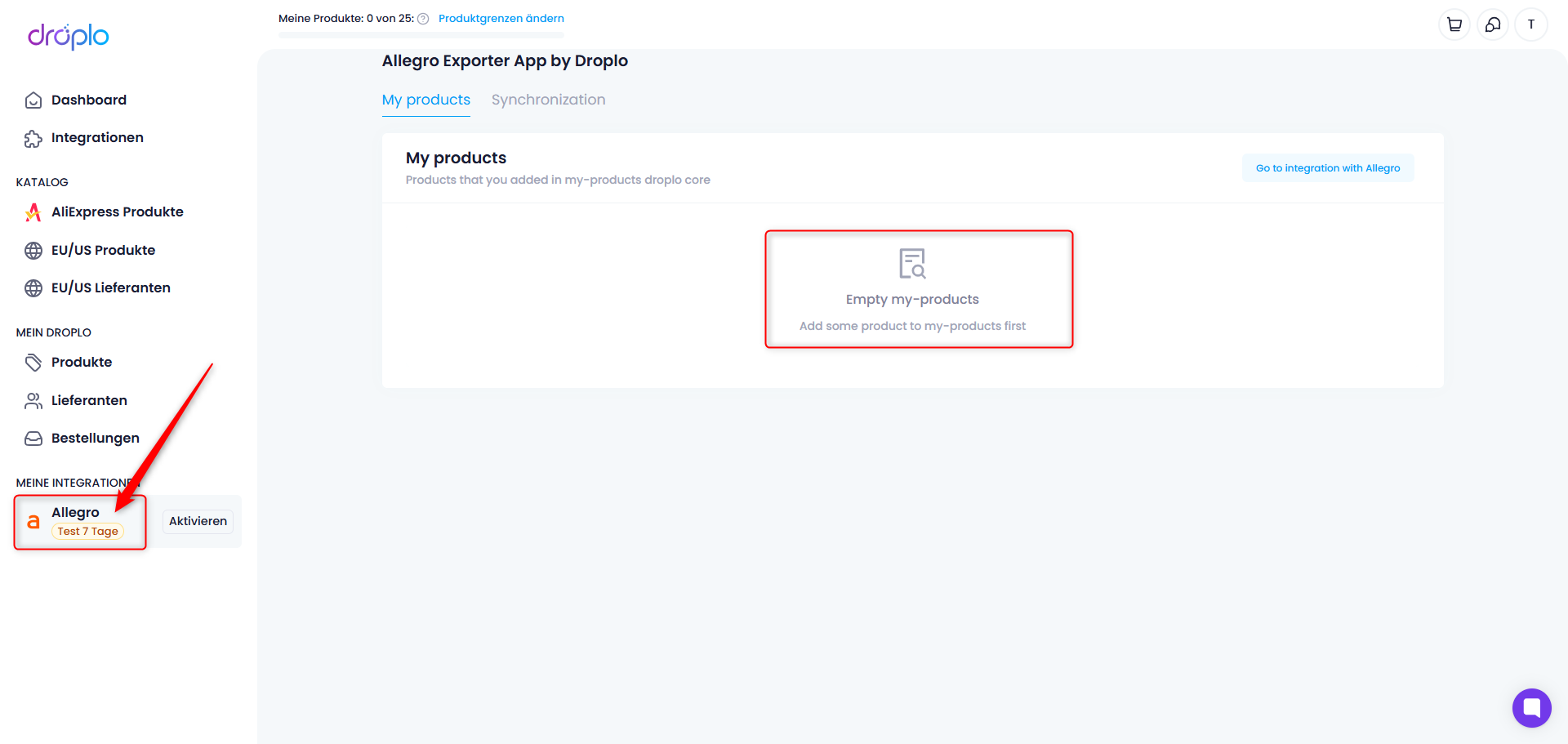Open the Dashboard home icon

tap(33, 100)
